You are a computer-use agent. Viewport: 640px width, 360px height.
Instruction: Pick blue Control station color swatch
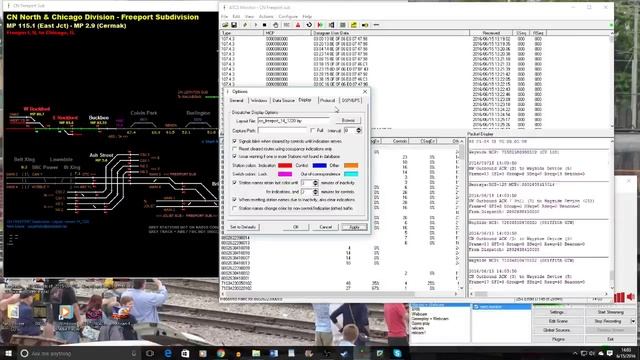(320, 165)
